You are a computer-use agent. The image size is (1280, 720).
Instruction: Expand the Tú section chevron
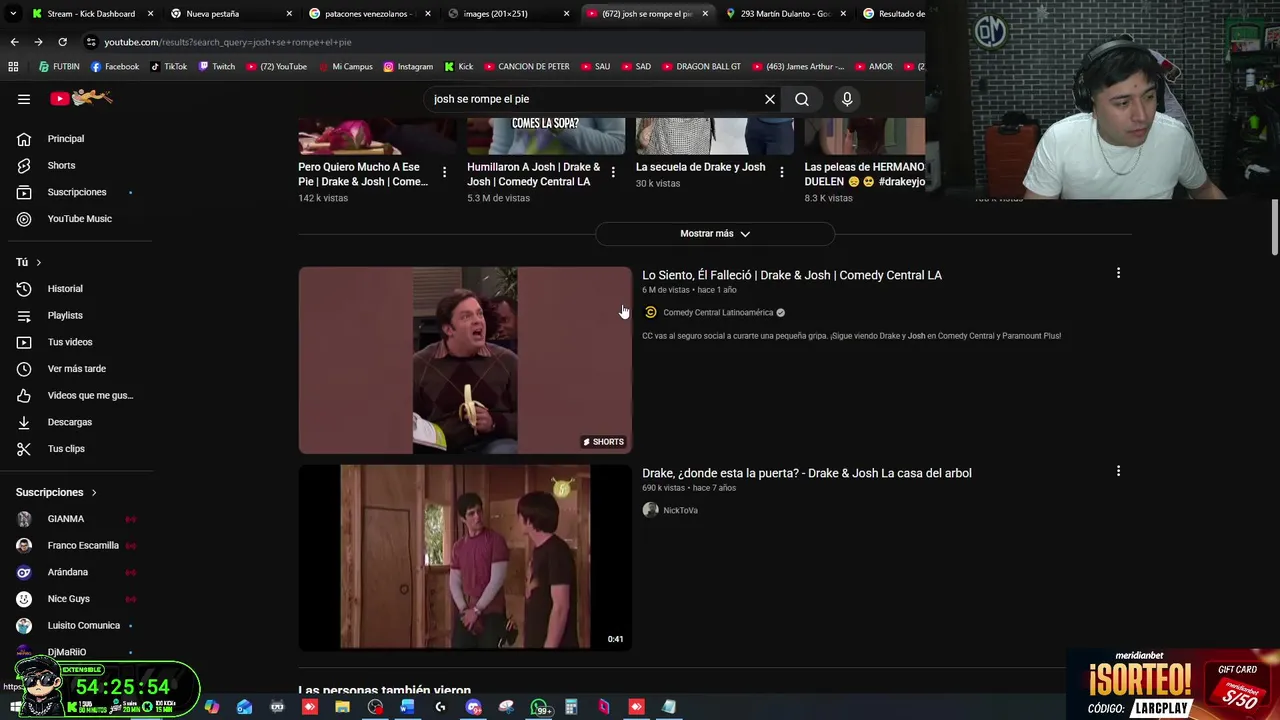pyautogui.click(x=39, y=262)
